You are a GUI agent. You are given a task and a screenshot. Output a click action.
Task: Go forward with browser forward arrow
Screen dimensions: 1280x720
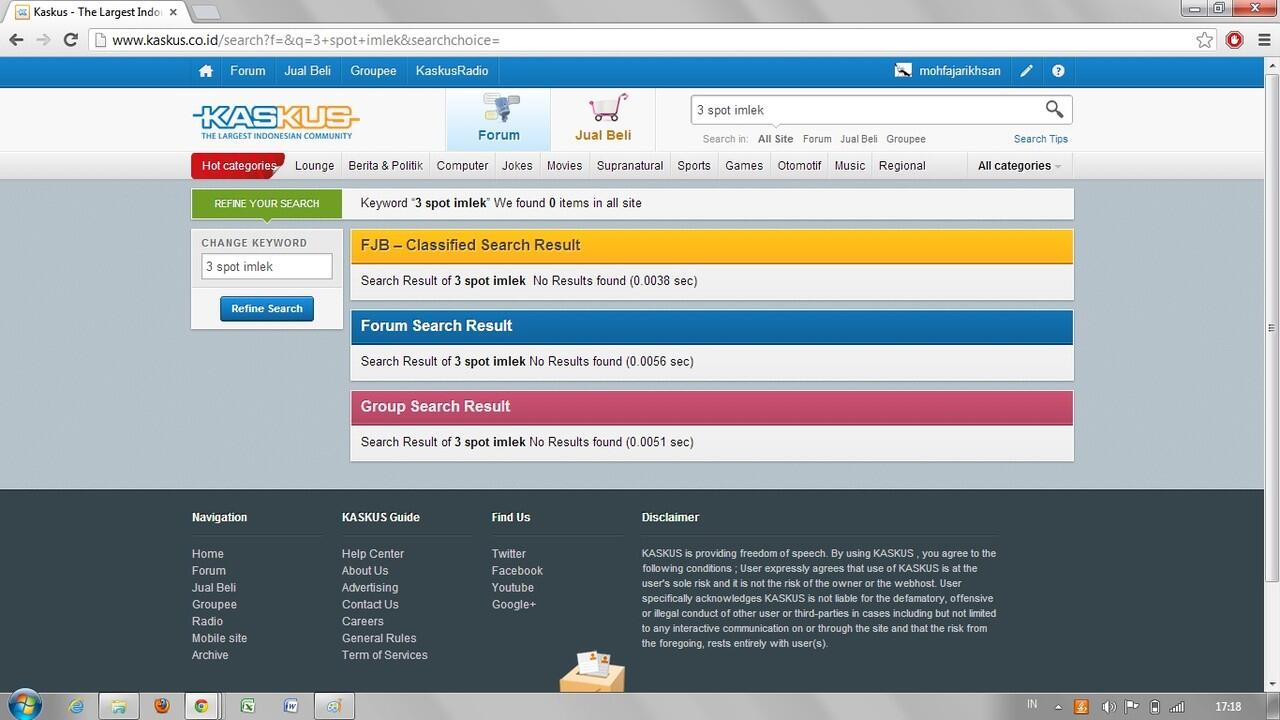click(43, 40)
